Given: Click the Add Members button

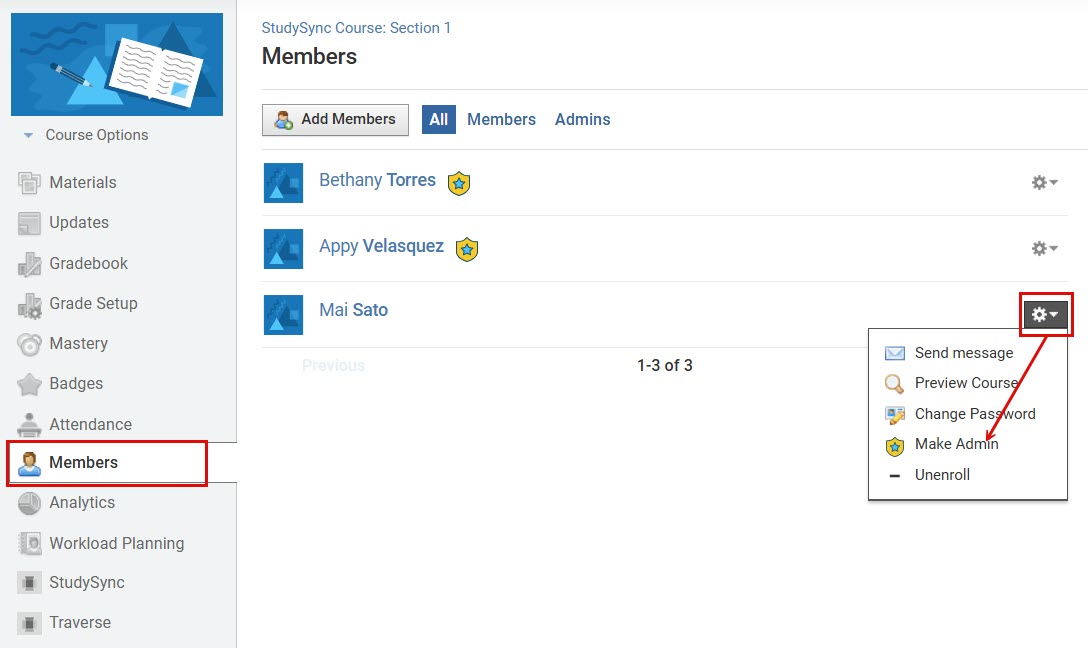Looking at the screenshot, I should (335, 119).
